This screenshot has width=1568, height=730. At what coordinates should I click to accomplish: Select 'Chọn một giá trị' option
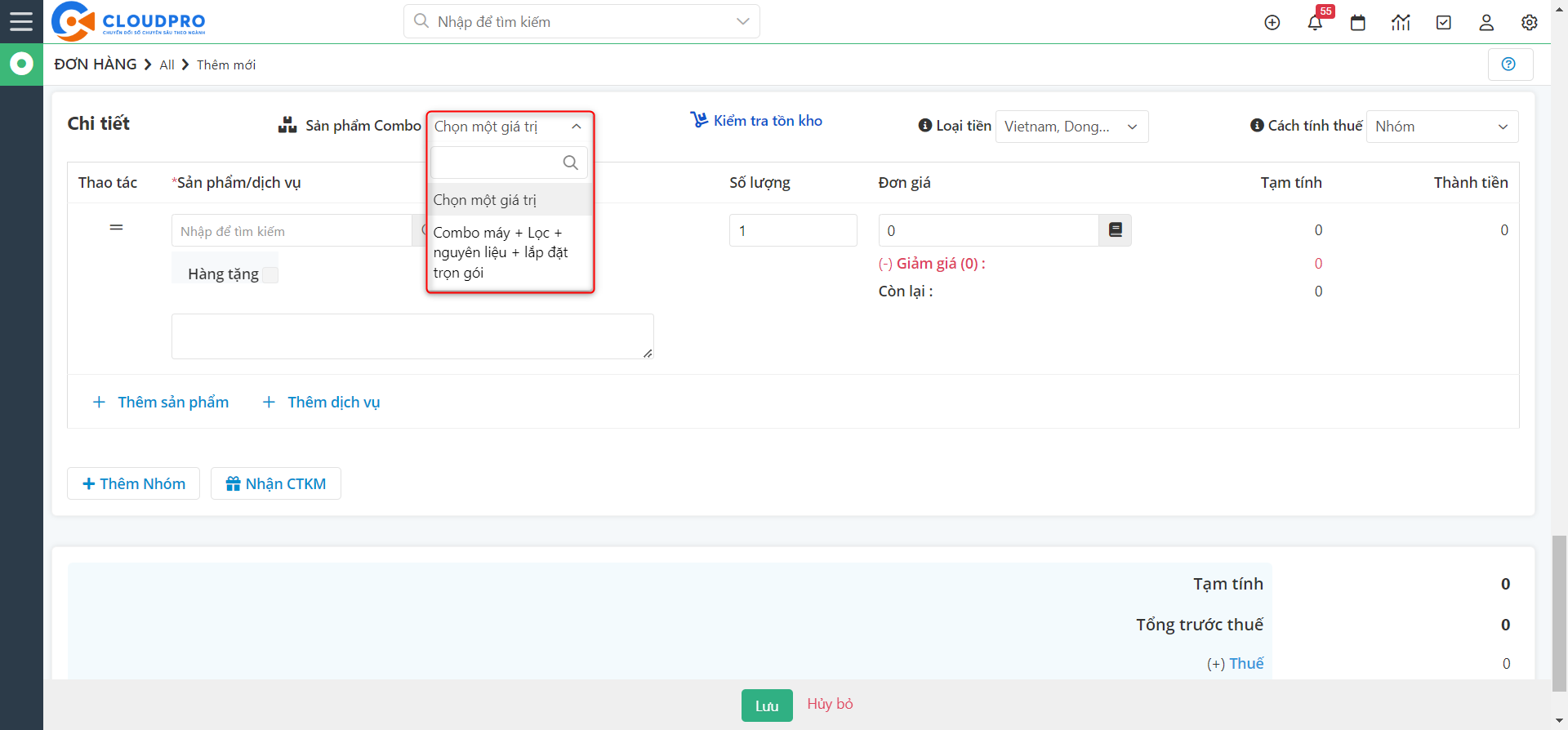pos(510,200)
